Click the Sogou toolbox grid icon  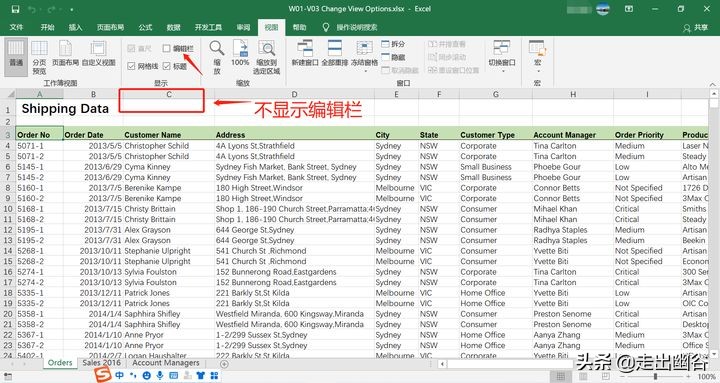214,375
